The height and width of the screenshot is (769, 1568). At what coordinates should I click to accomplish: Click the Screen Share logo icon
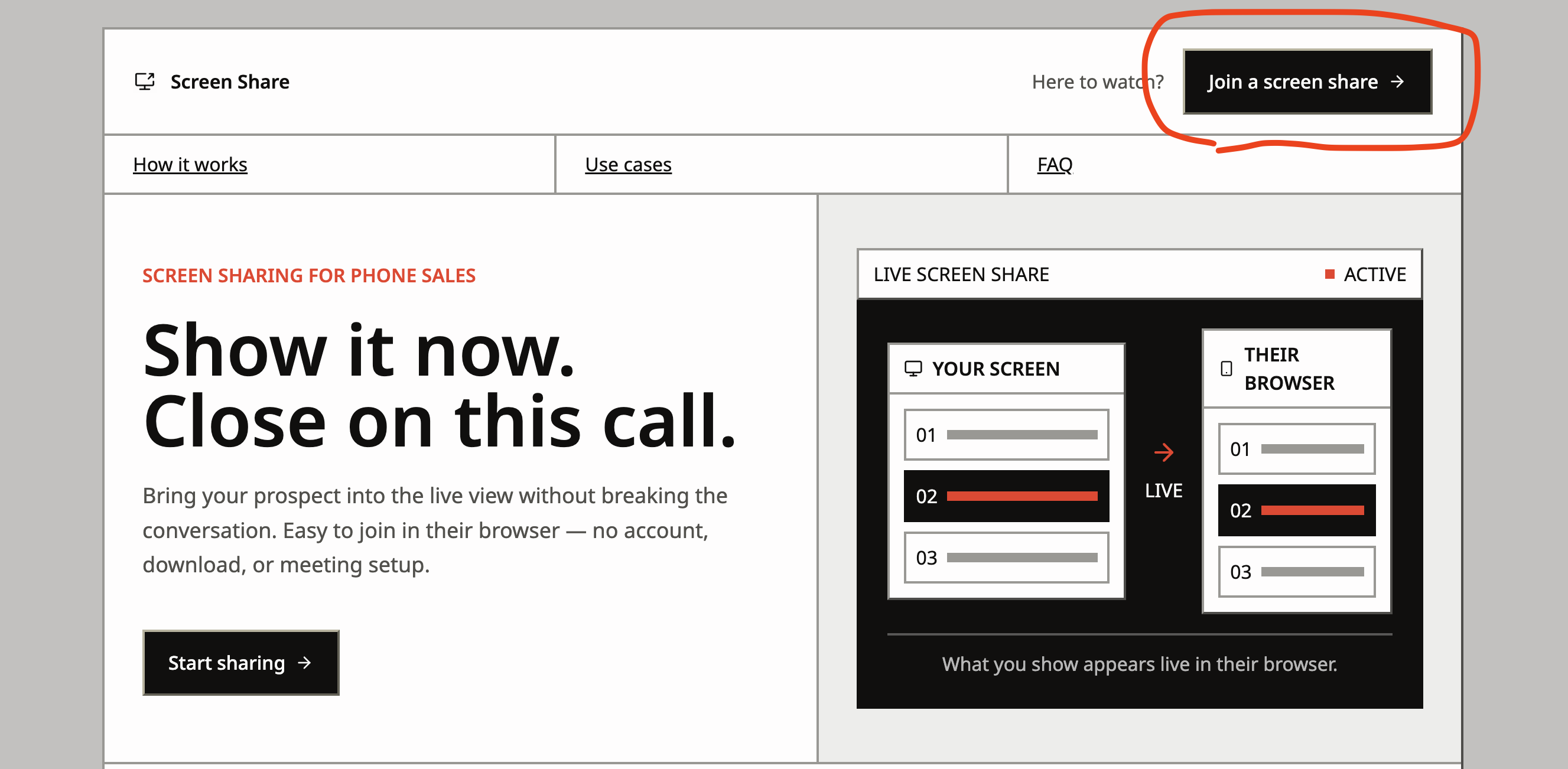tap(145, 82)
